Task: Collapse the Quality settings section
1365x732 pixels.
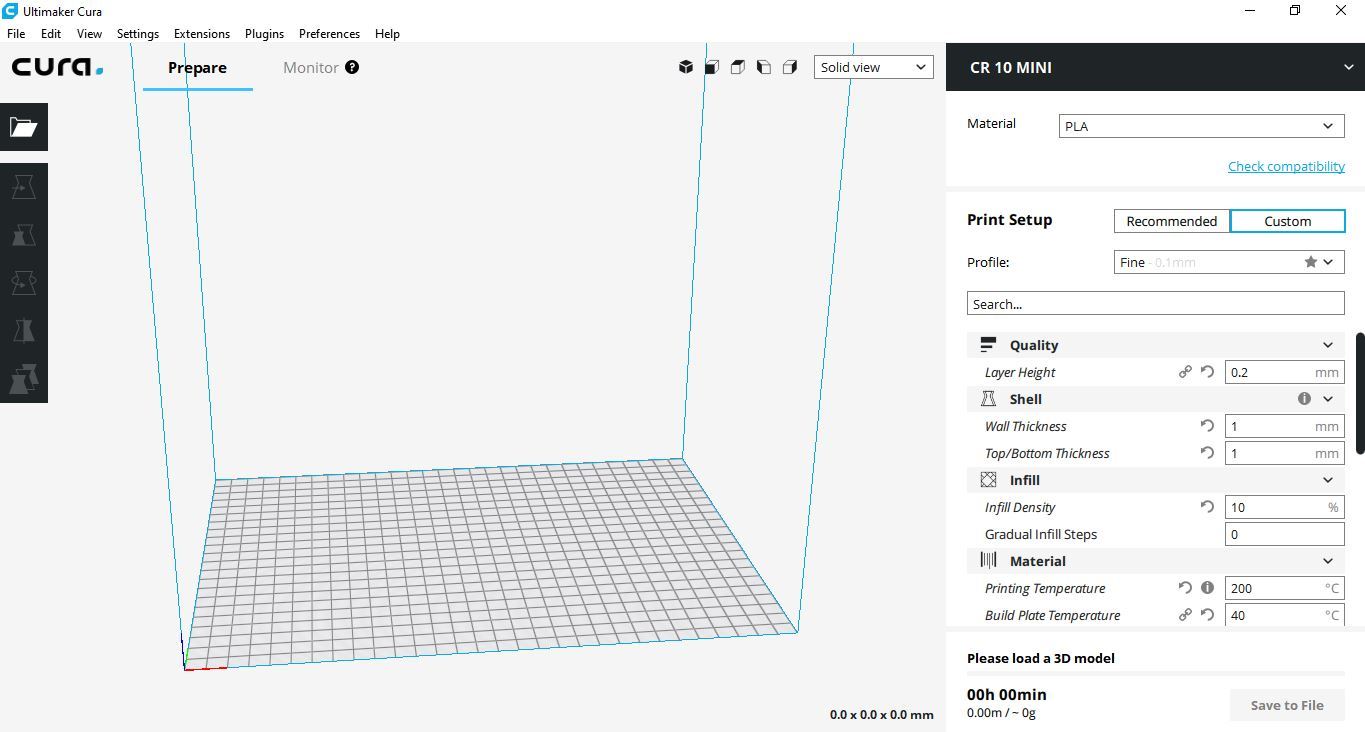Action: (x=1328, y=344)
